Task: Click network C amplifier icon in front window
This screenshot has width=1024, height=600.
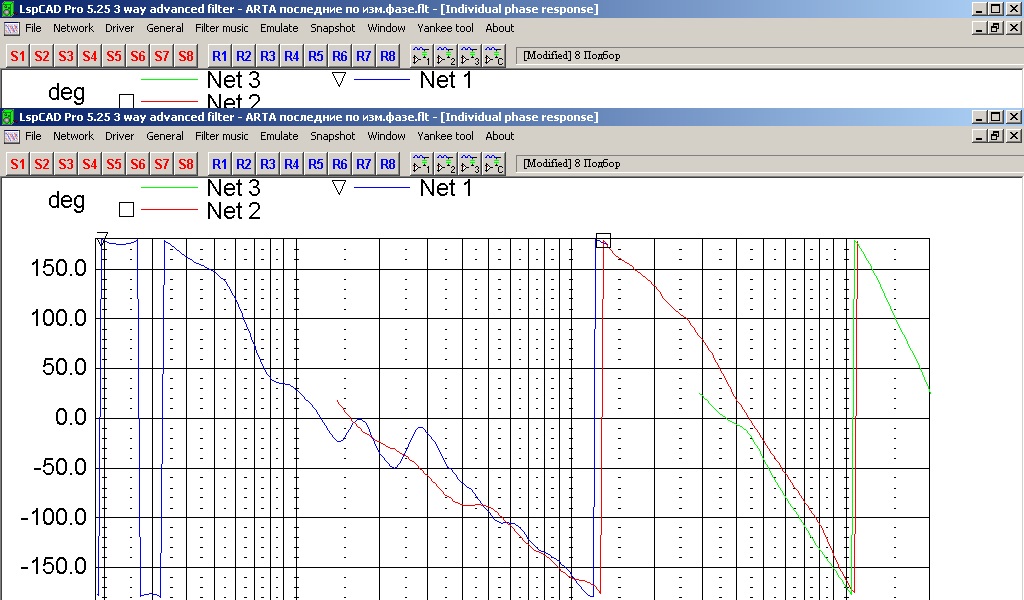Action: (x=494, y=164)
